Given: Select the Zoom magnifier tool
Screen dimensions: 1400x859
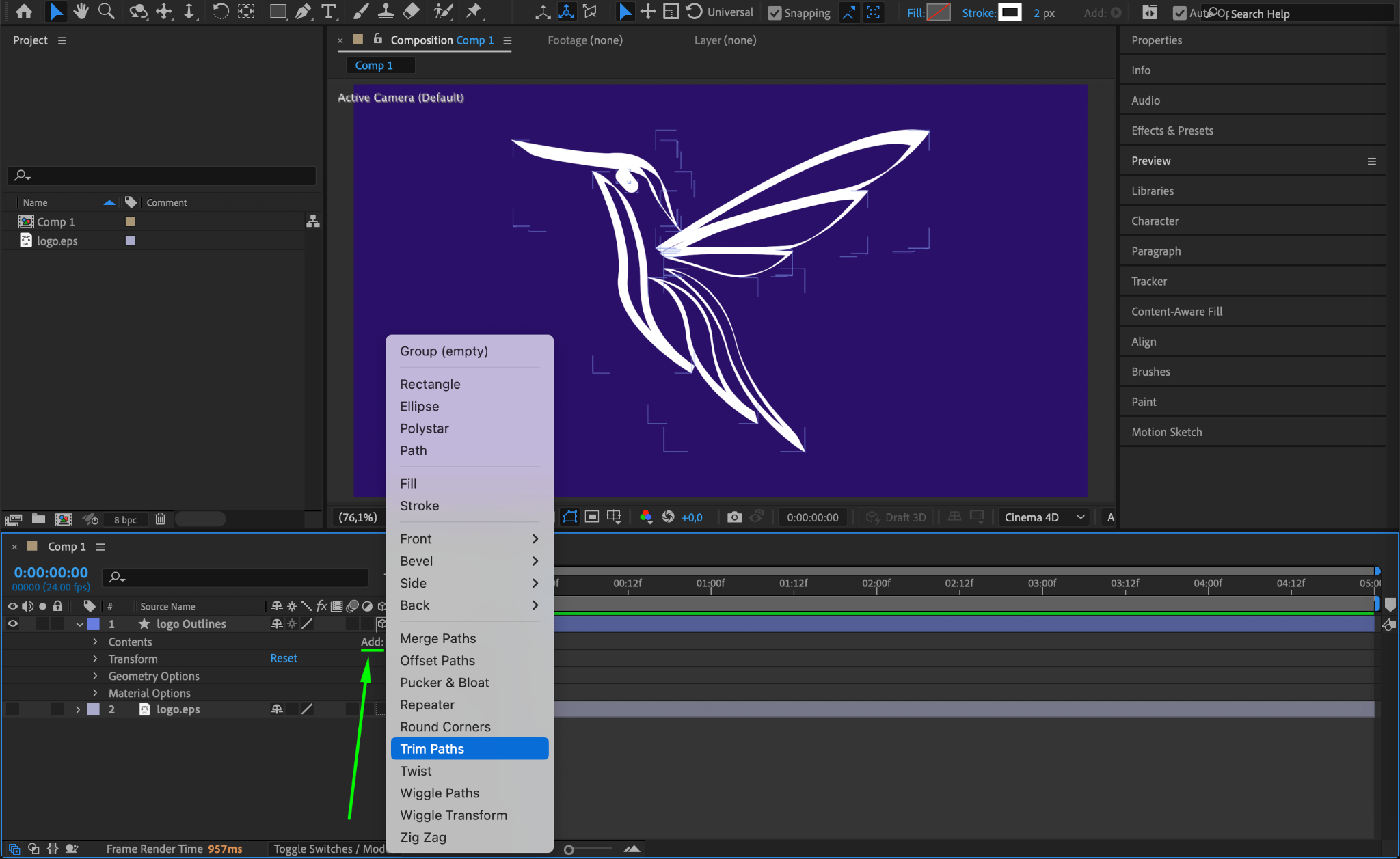Looking at the screenshot, I should point(106,12).
